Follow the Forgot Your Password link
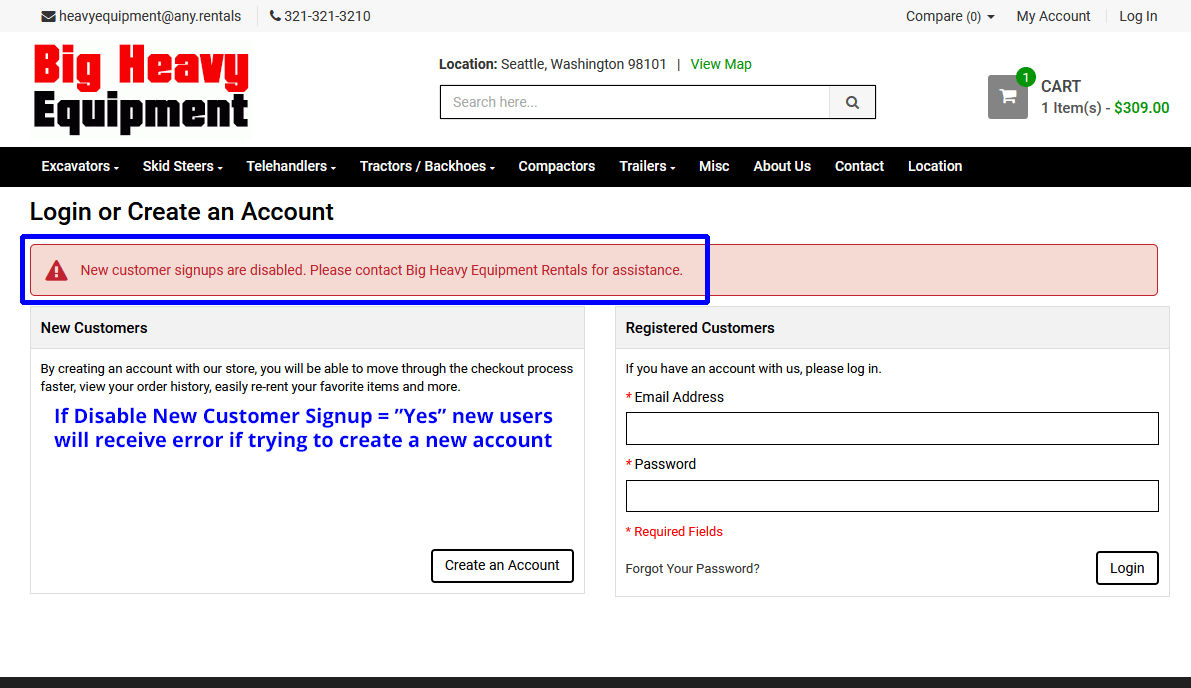The width and height of the screenshot is (1191, 688). pyautogui.click(x=692, y=568)
